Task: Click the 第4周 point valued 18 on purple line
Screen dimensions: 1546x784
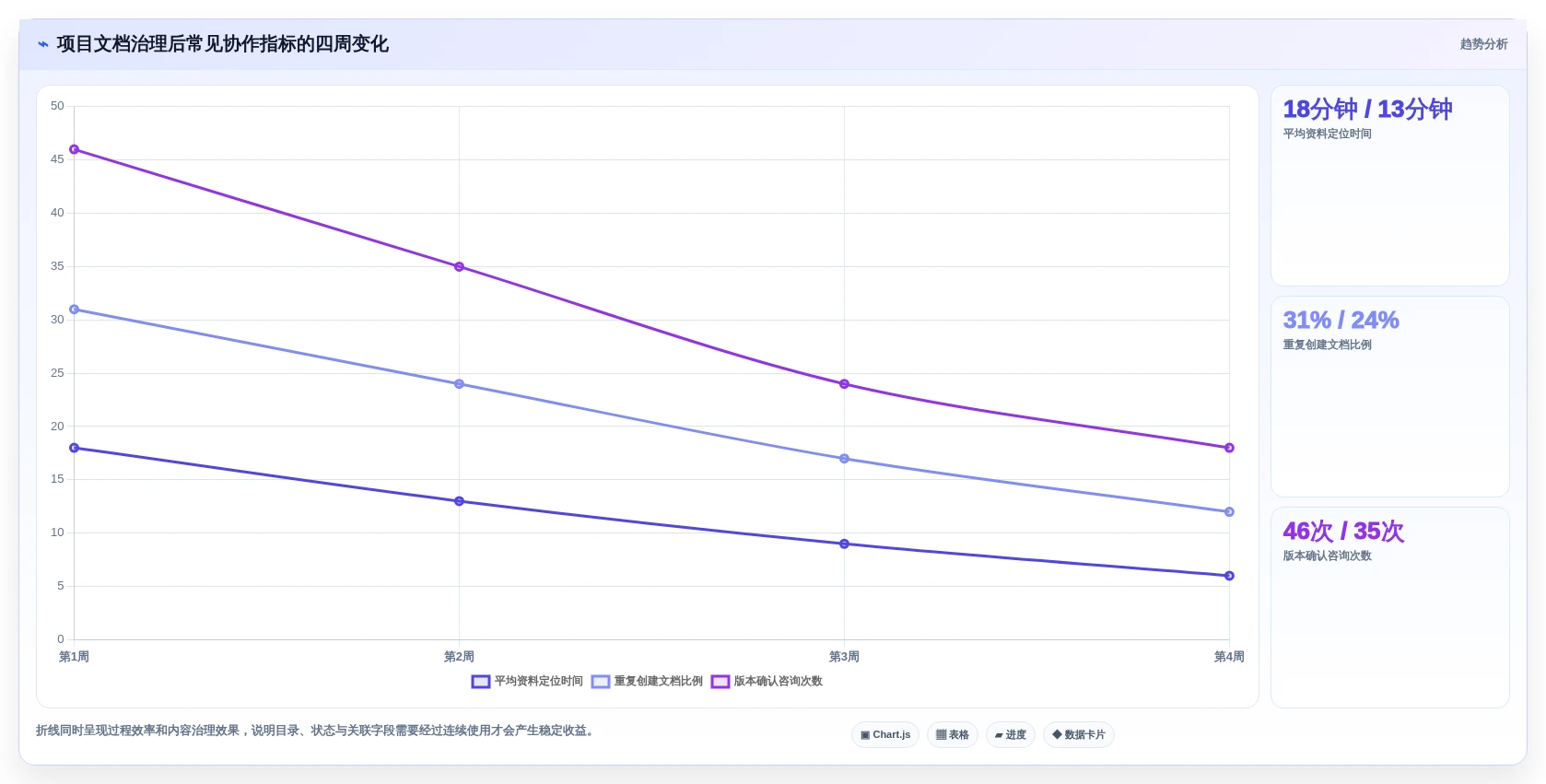Action: tap(1229, 448)
